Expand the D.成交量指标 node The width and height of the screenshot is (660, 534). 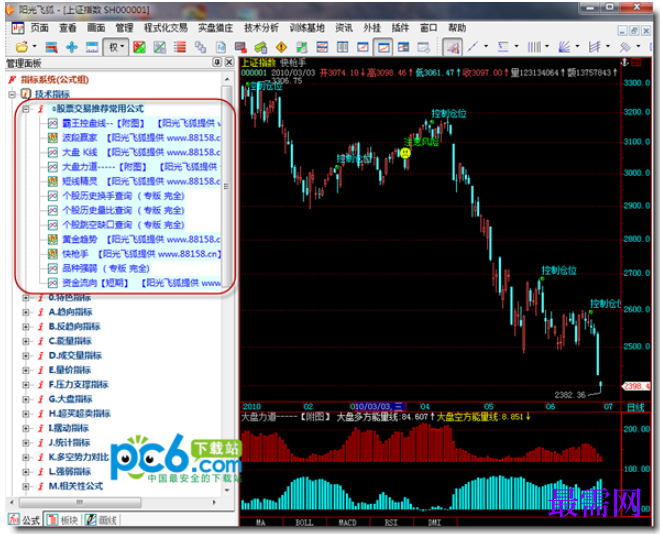26,356
